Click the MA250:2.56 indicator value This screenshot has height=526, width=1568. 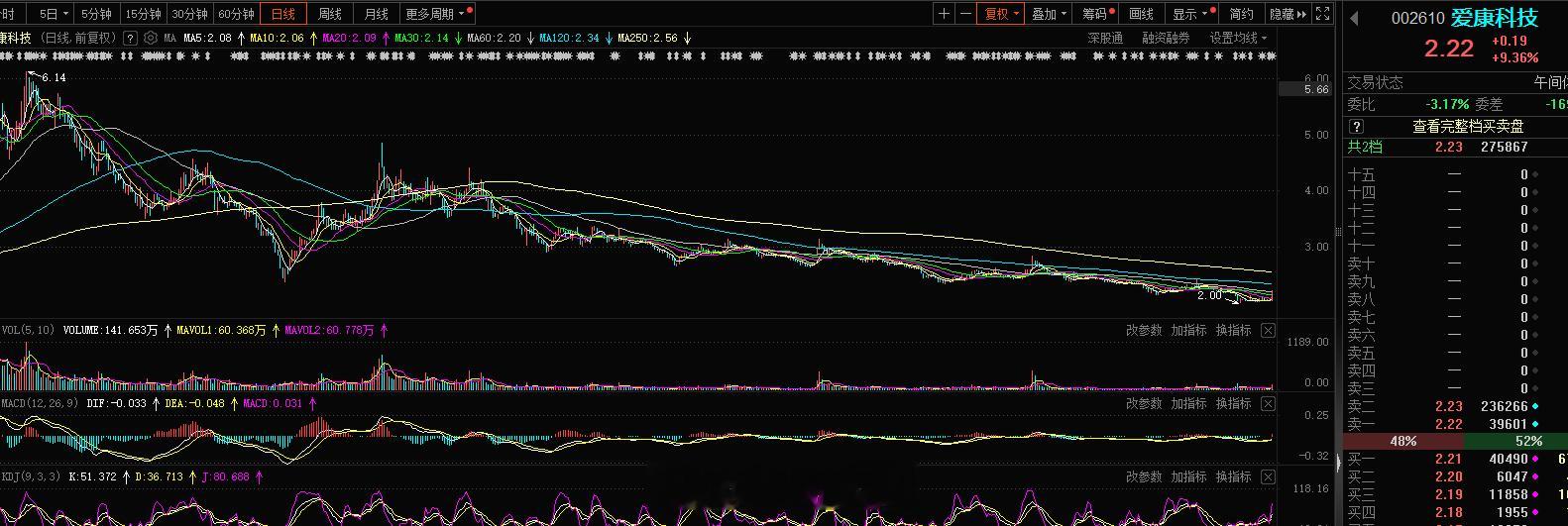(647, 38)
